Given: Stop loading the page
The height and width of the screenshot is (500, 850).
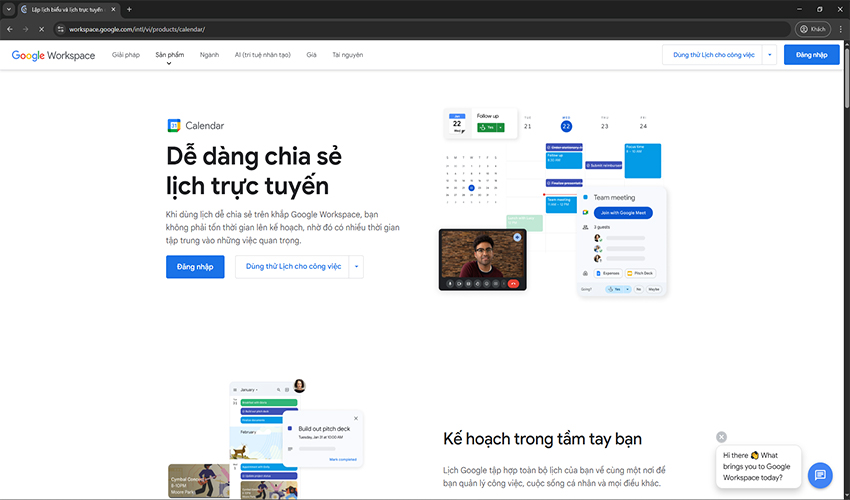Looking at the screenshot, I should (x=41, y=29).
